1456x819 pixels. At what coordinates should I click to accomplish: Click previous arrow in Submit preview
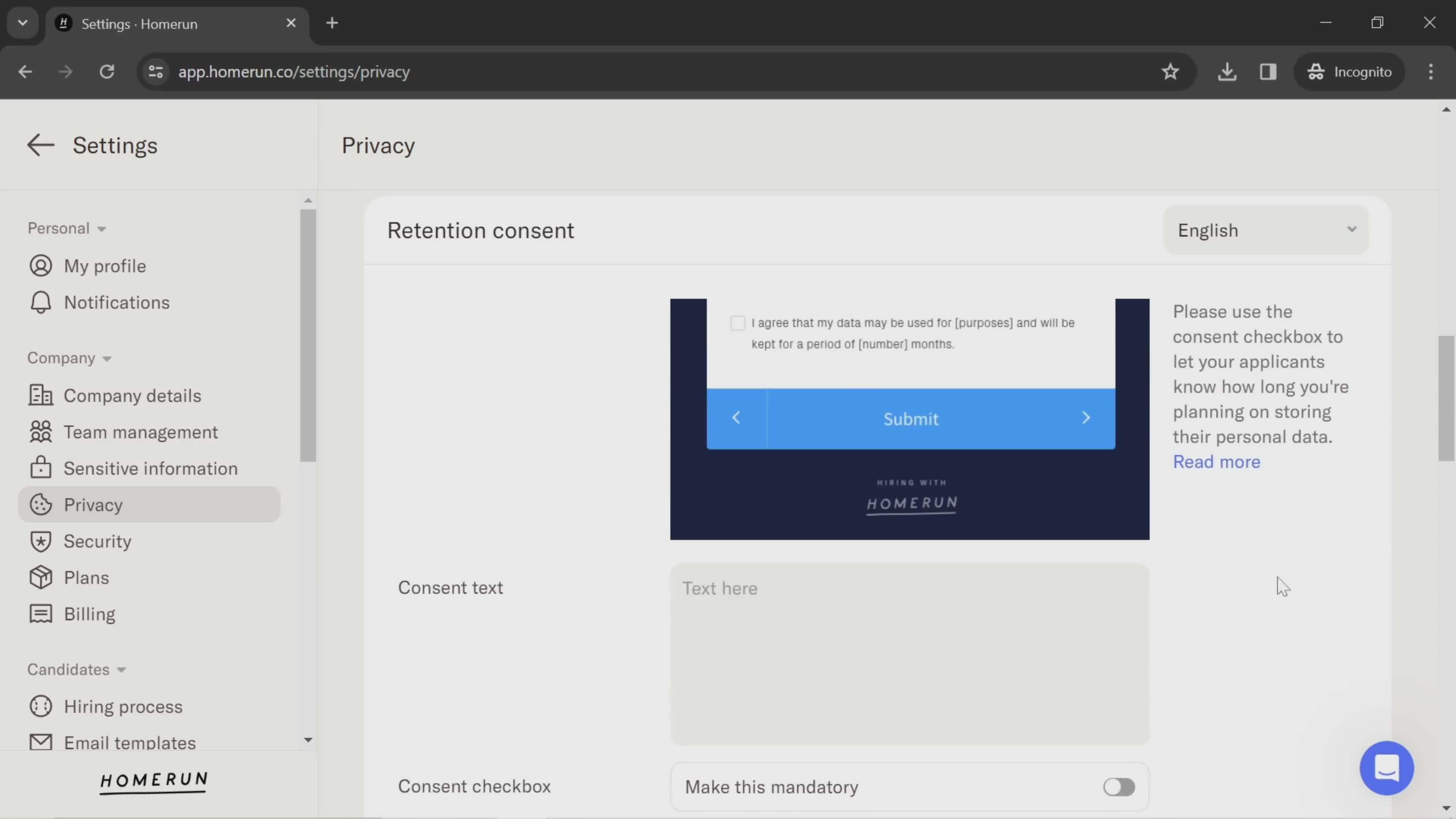[736, 418]
